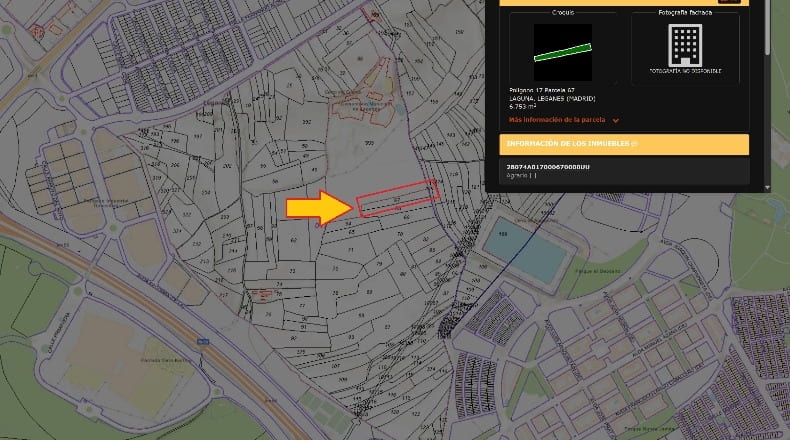Click parcel 300 on the map
Image resolution: width=790 pixels, height=440 pixels.
[x=369, y=143]
